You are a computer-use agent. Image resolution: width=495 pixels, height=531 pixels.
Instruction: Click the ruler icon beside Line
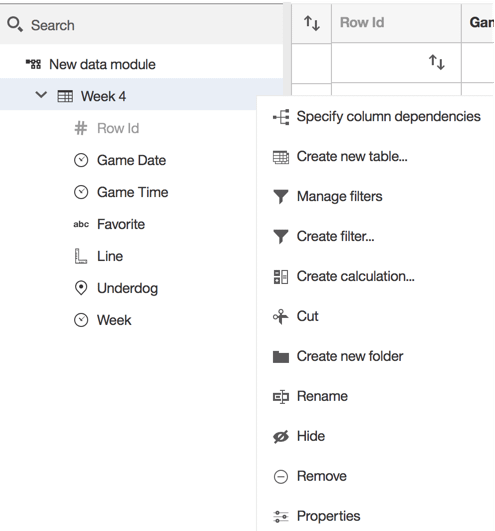[81, 256]
